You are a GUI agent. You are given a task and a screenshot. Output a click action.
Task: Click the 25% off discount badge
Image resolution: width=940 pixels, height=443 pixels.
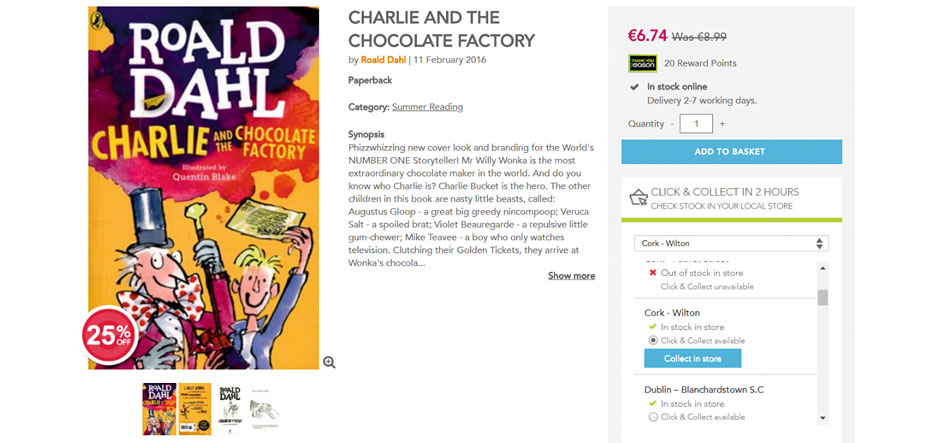tap(110, 335)
